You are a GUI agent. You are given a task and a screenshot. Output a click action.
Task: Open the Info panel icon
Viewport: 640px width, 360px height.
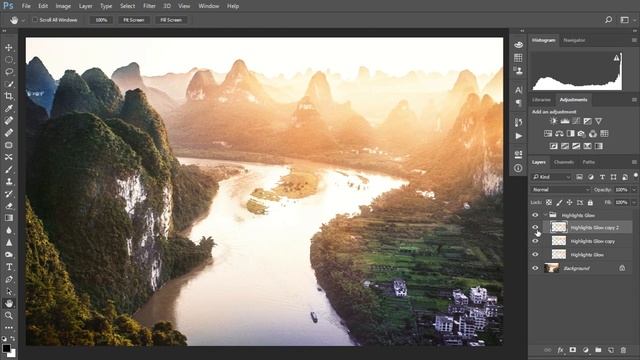518,168
